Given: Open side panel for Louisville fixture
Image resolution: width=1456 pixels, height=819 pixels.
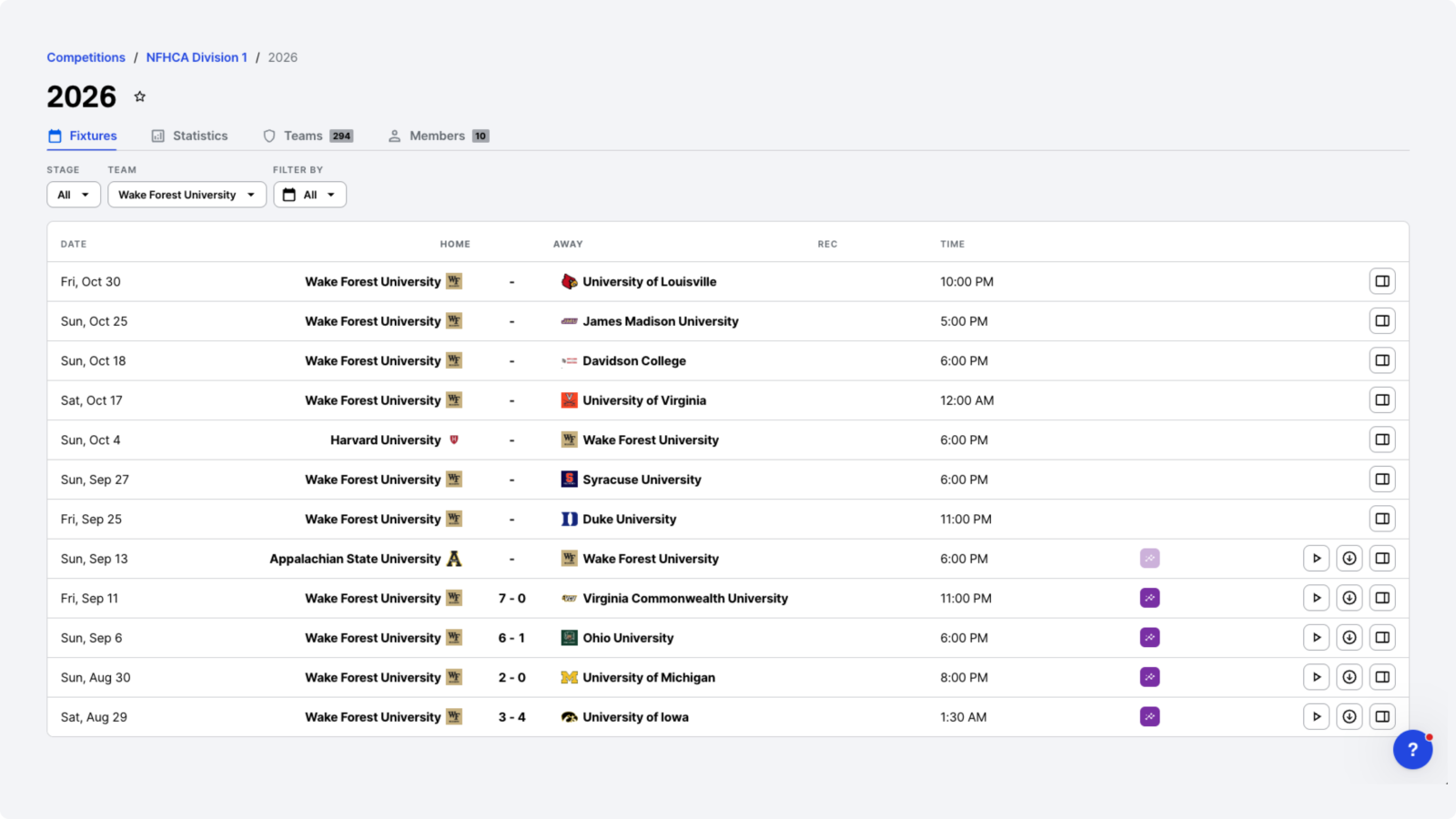Looking at the screenshot, I should coord(1382,281).
